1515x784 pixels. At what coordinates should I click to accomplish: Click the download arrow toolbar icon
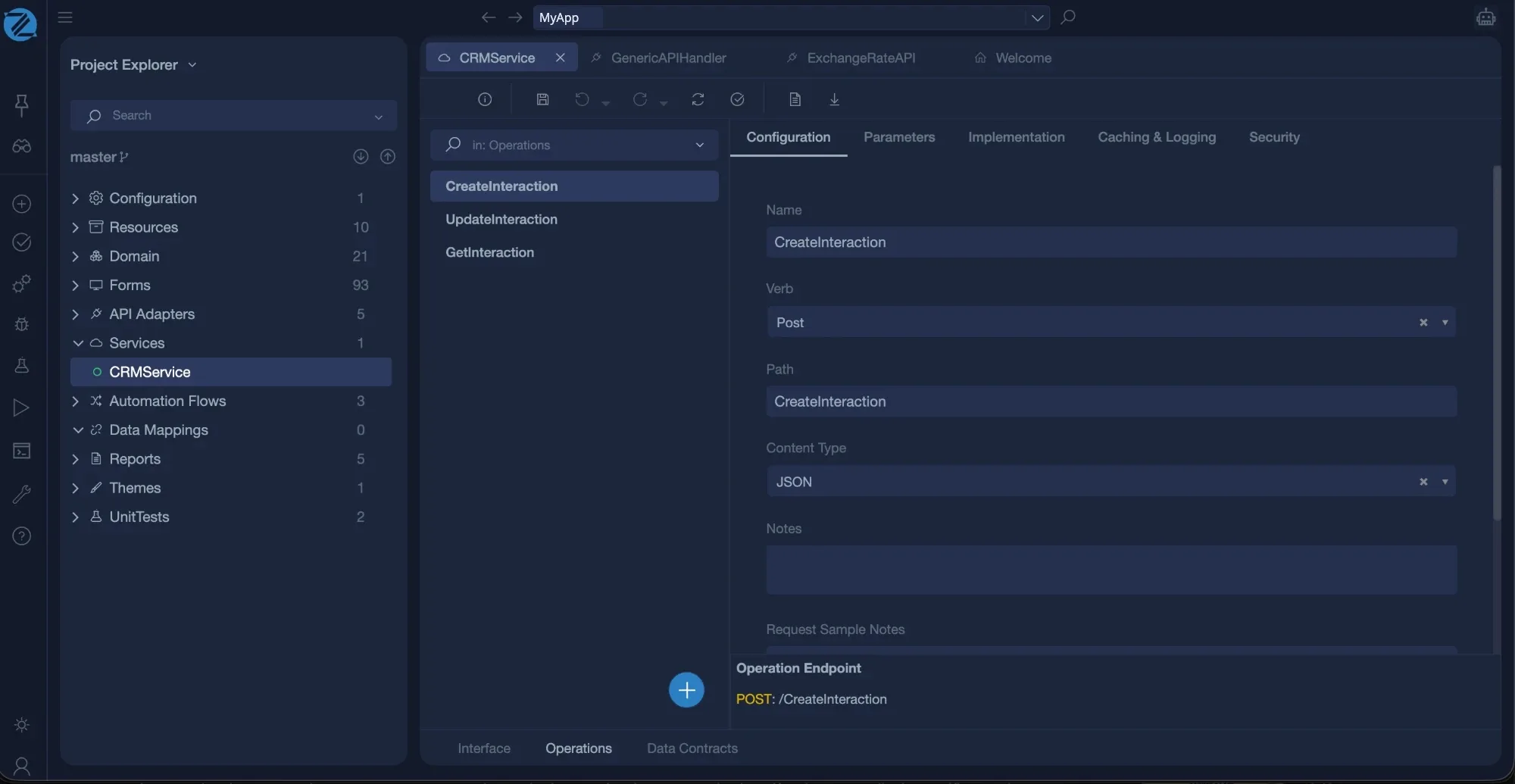[x=834, y=99]
